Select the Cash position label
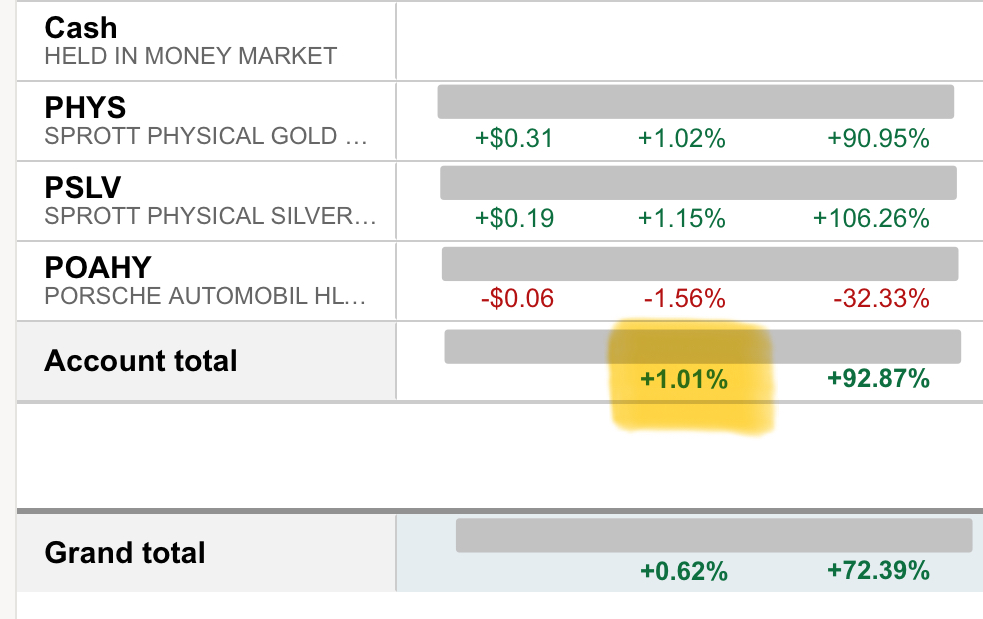 (x=80, y=27)
